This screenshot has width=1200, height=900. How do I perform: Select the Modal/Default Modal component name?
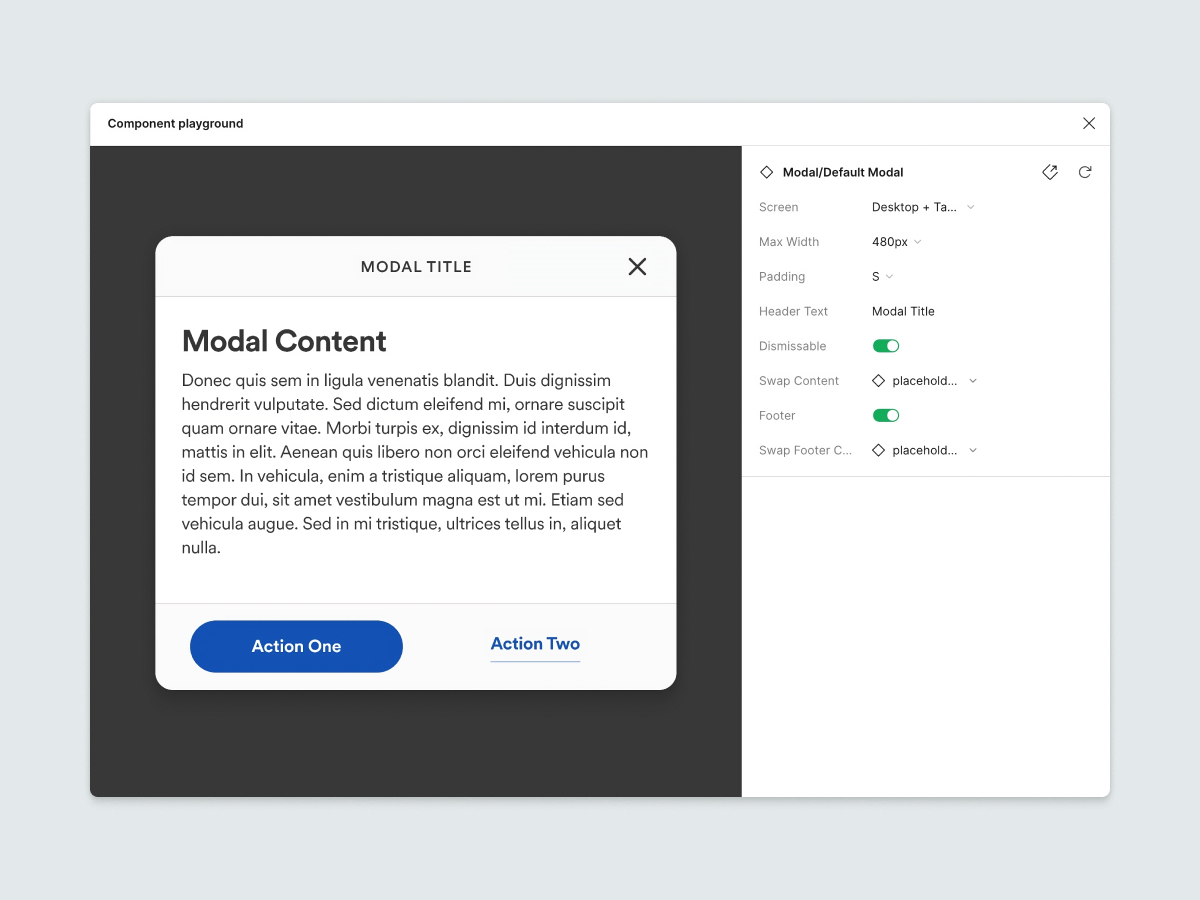tap(845, 172)
